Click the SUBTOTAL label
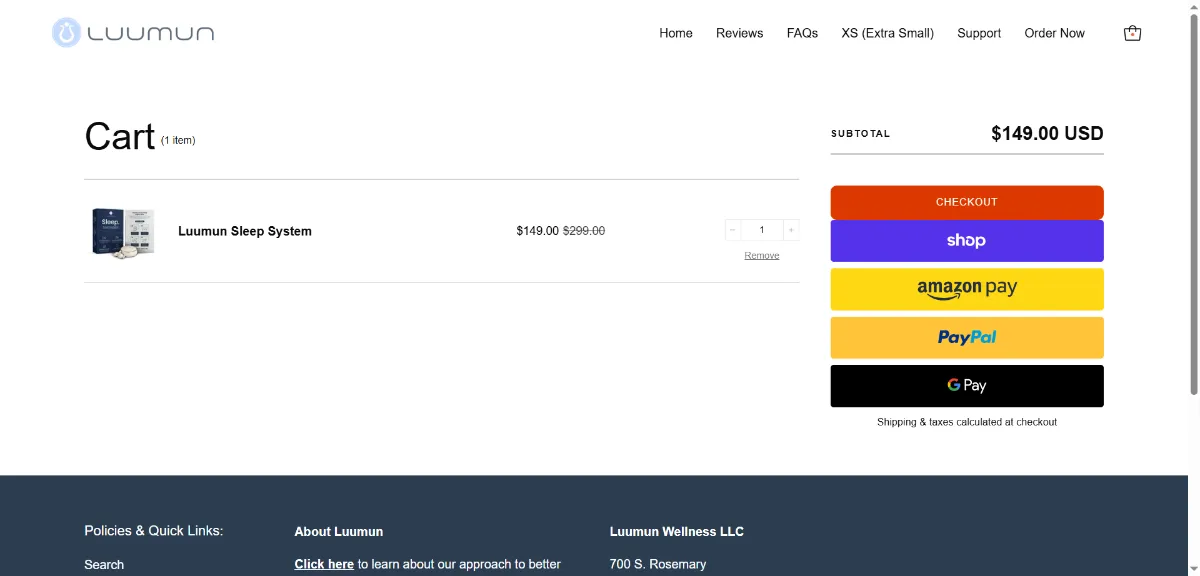Screen dimensions: 1200x576 click(860, 133)
